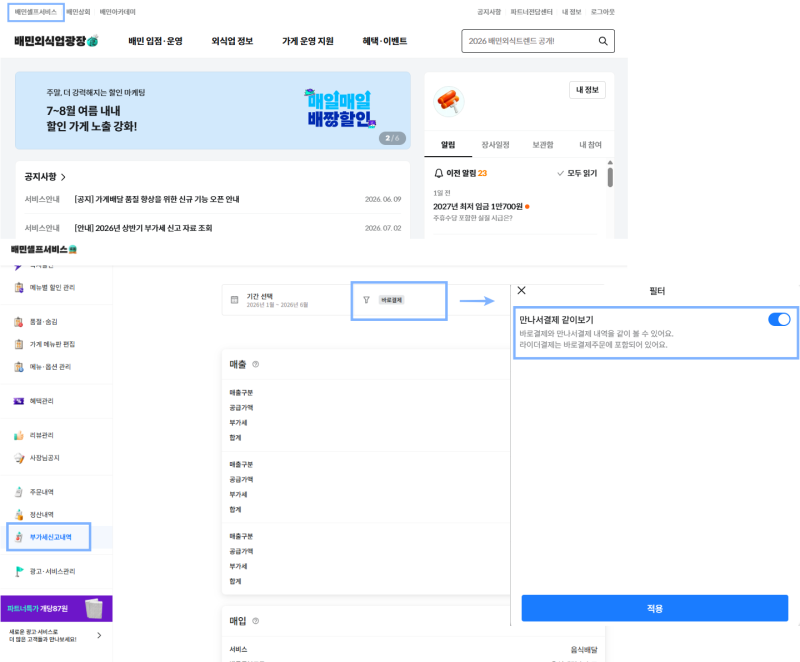Toggle the 만나서결제 같이보기 switch

779,319
